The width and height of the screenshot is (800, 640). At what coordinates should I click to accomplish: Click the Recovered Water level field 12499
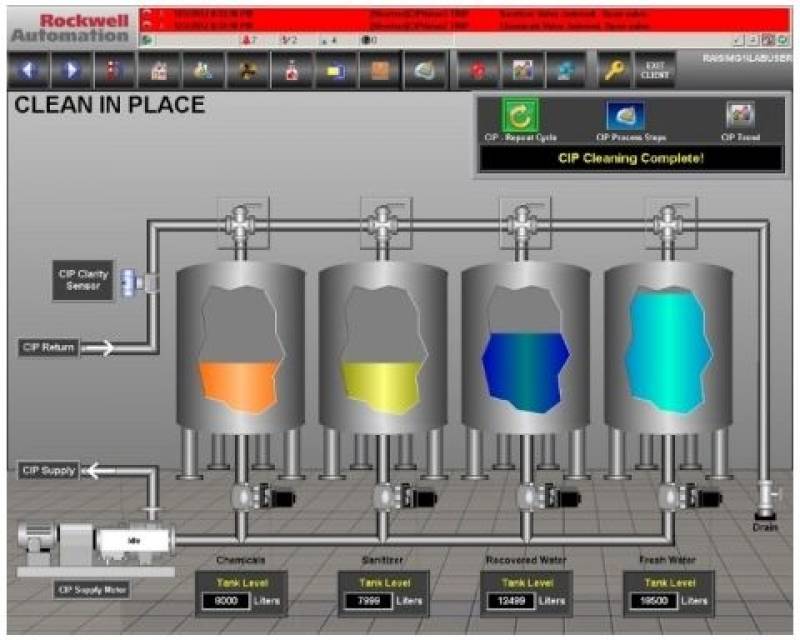coord(511,601)
